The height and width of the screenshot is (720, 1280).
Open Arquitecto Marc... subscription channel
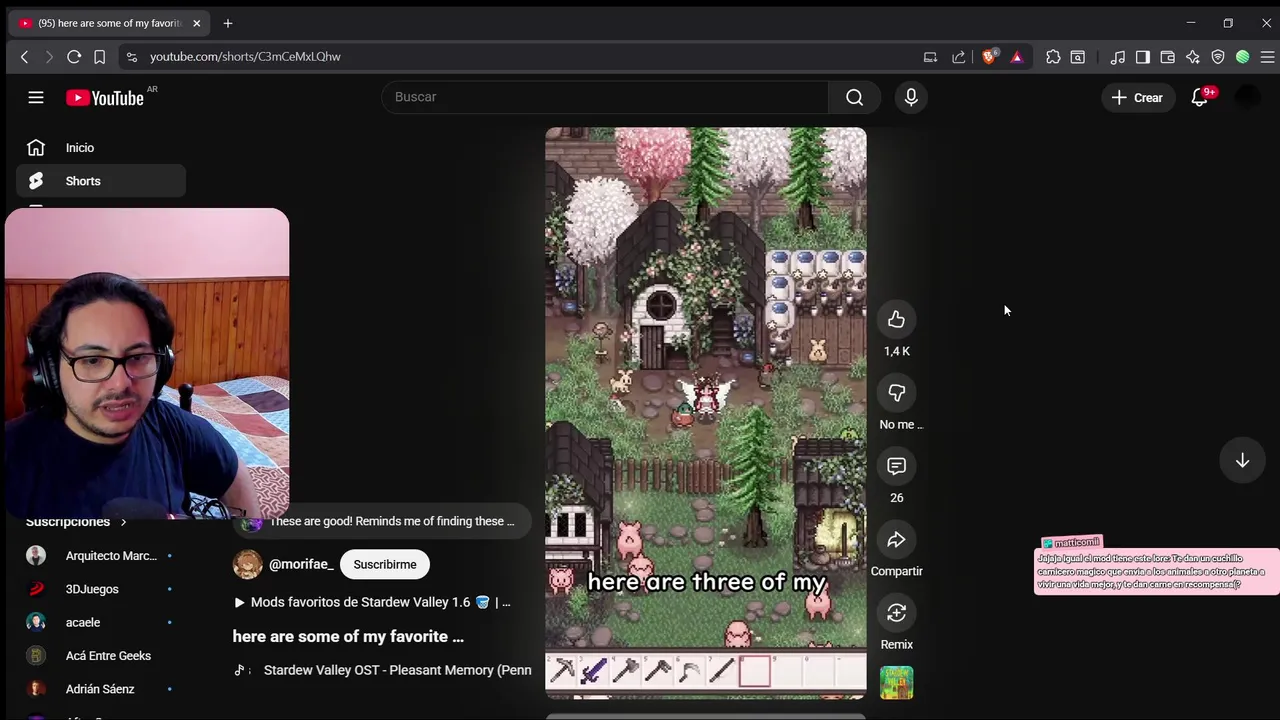[100, 555]
